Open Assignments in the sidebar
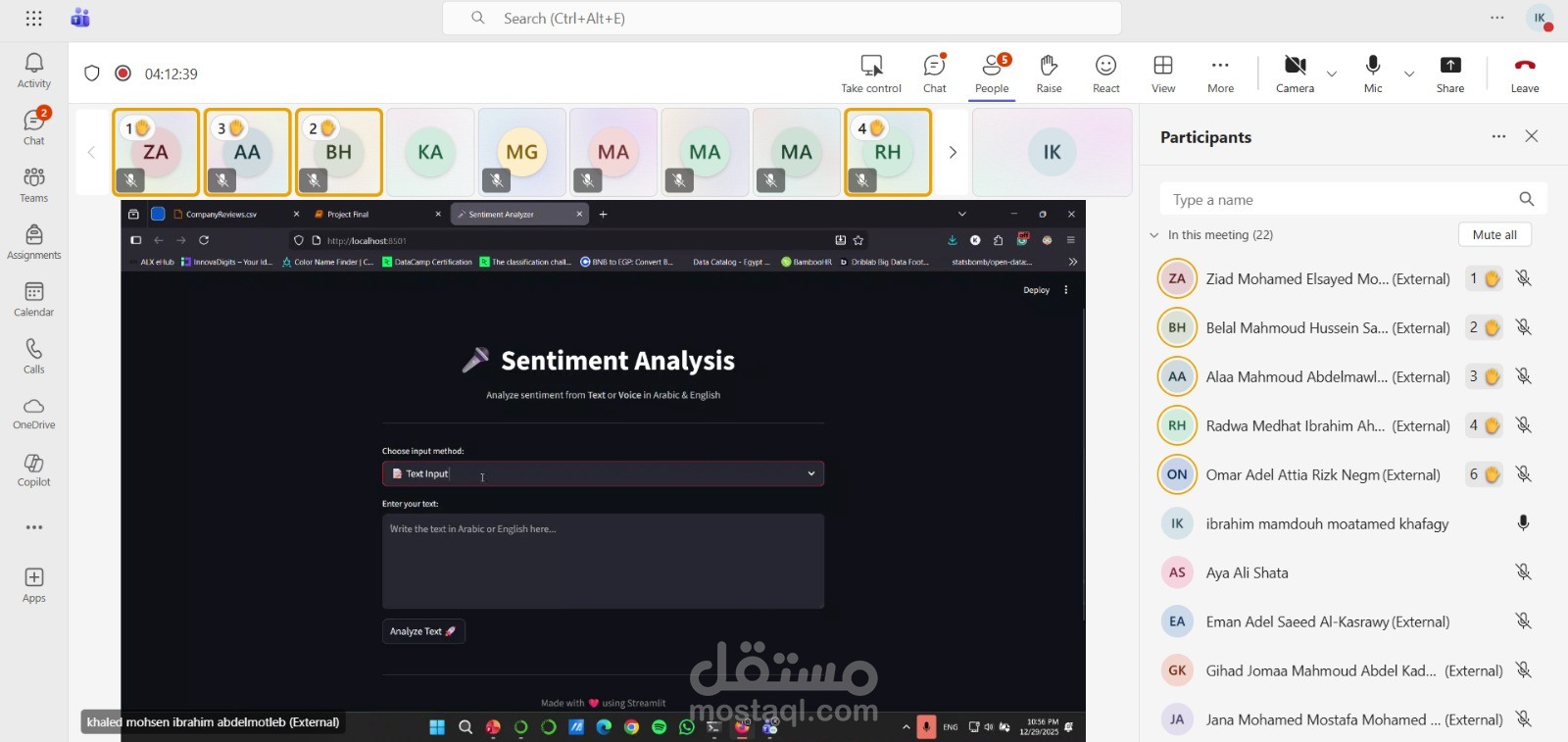This screenshot has width=1568, height=742. [x=33, y=241]
